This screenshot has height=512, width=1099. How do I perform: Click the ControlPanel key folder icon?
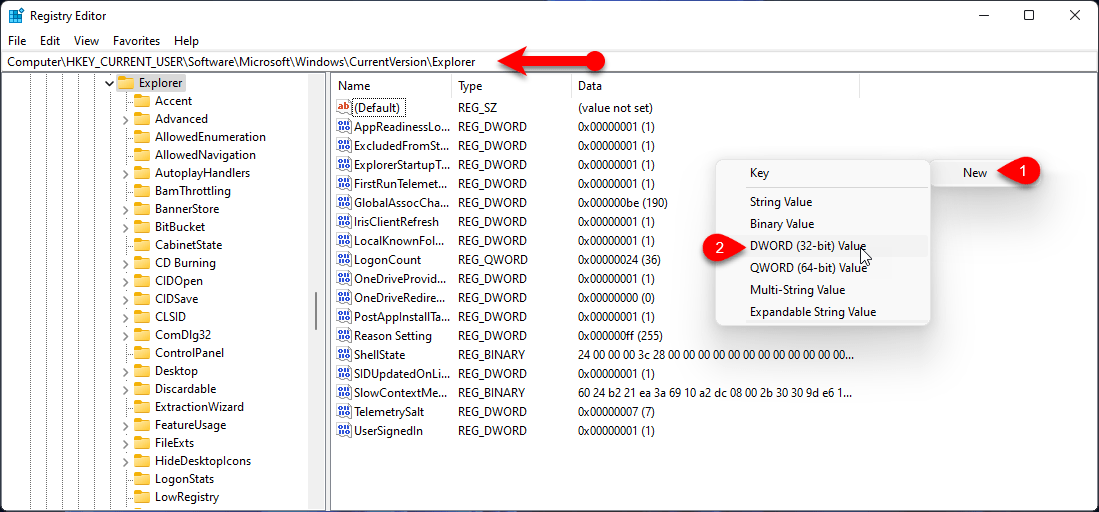(142, 353)
